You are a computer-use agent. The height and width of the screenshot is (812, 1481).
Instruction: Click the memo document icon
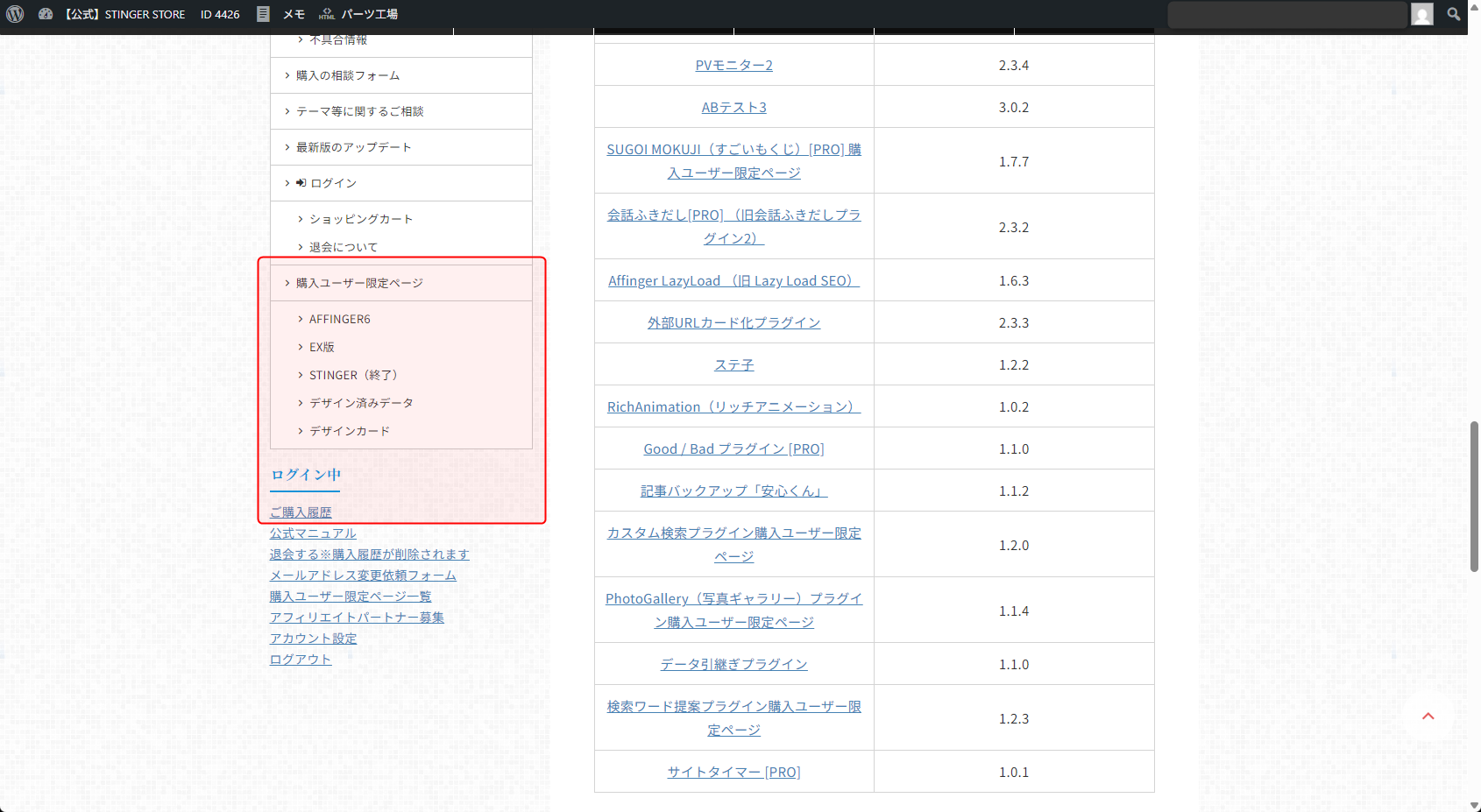point(263,14)
